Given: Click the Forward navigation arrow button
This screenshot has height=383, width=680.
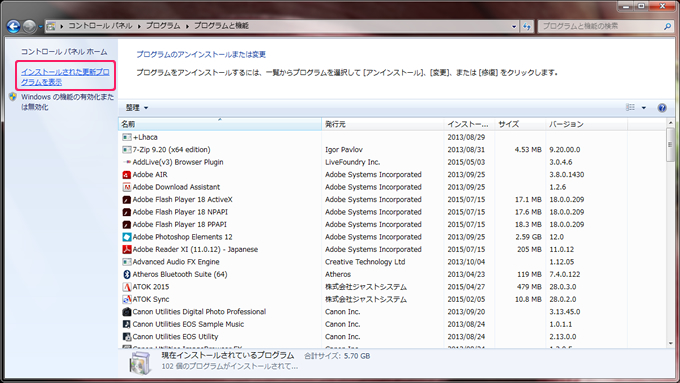Looking at the screenshot, I should [29, 26].
